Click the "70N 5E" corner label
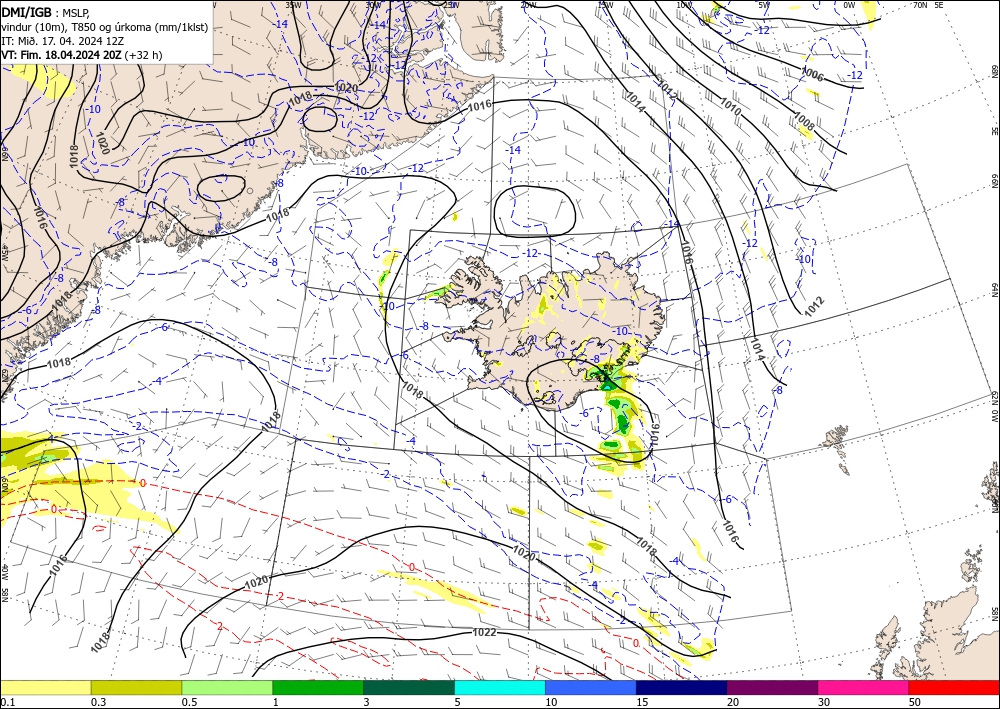Image resolution: width=1000 pixels, height=709 pixels. [928, 5]
